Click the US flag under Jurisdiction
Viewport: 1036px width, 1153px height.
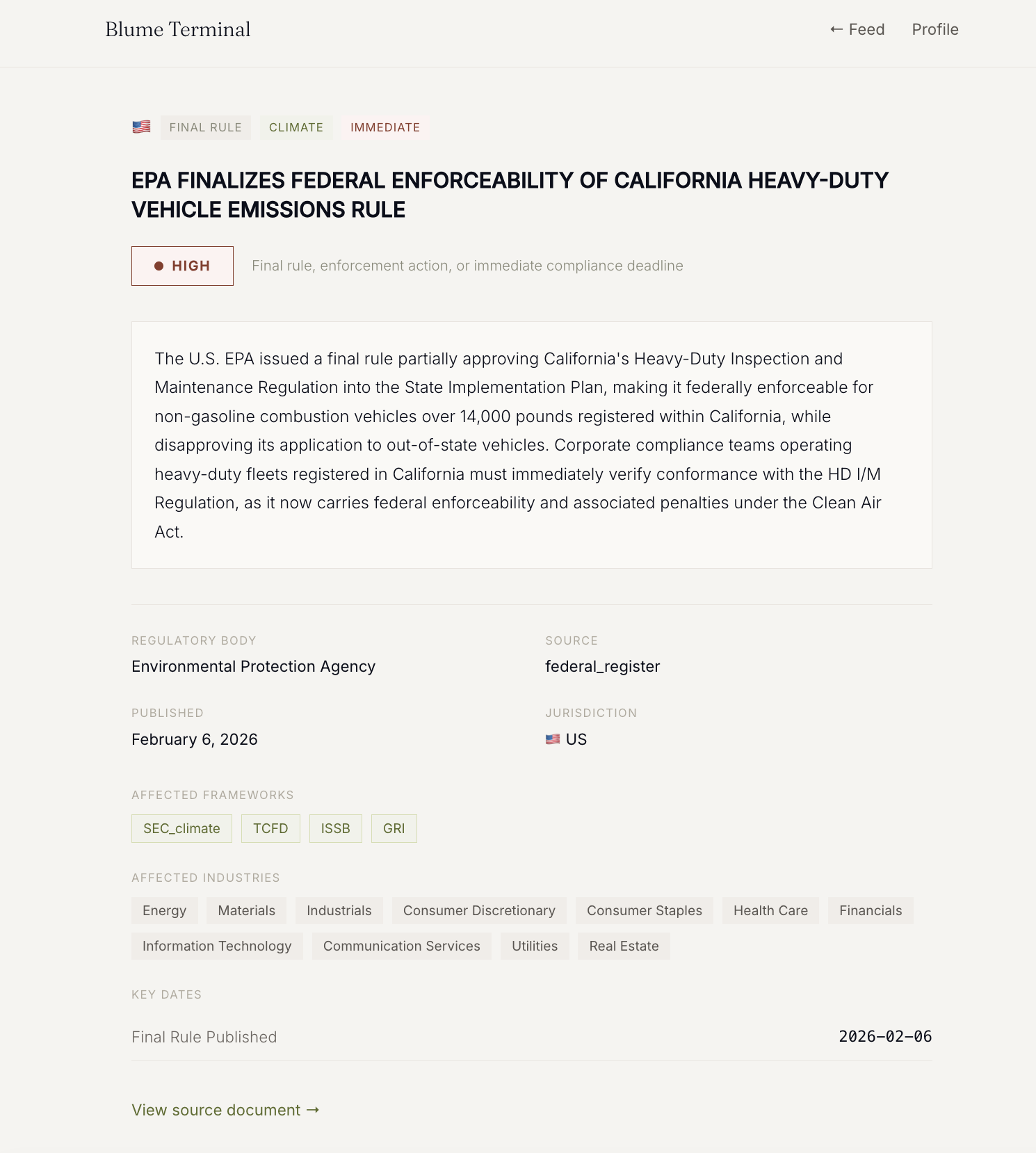pyautogui.click(x=552, y=739)
